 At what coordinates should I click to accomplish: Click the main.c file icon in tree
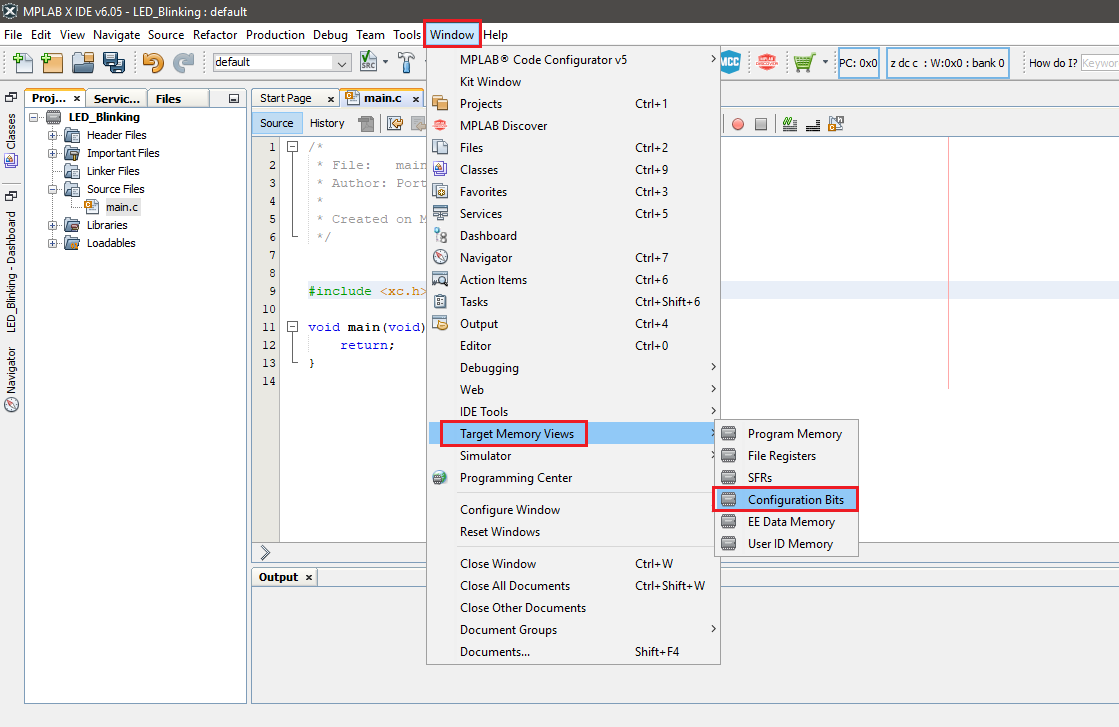[91, 207]
